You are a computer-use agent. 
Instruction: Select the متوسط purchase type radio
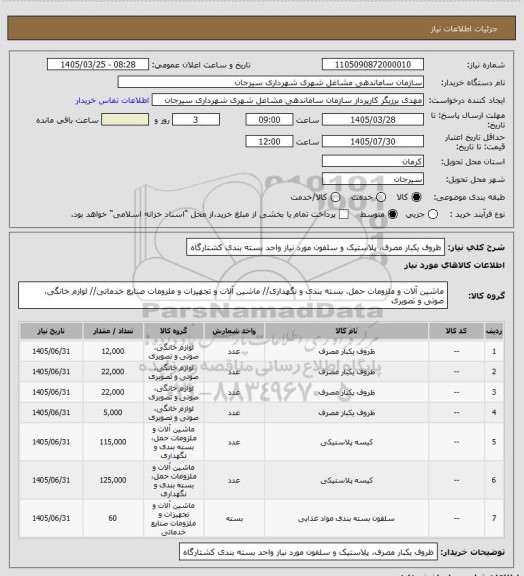pyautogui.click(x=393, y=214)
